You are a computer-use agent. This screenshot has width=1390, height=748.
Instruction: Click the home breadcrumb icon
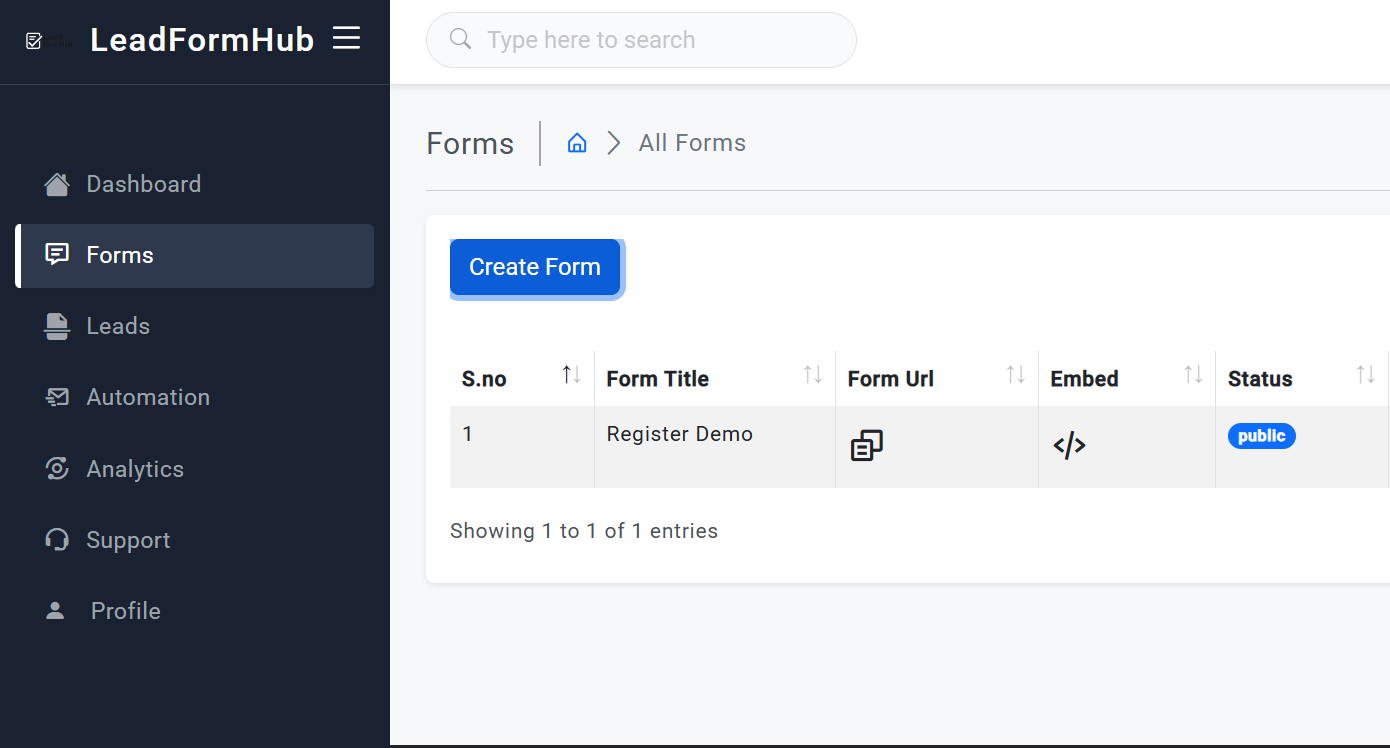[577, 143]
